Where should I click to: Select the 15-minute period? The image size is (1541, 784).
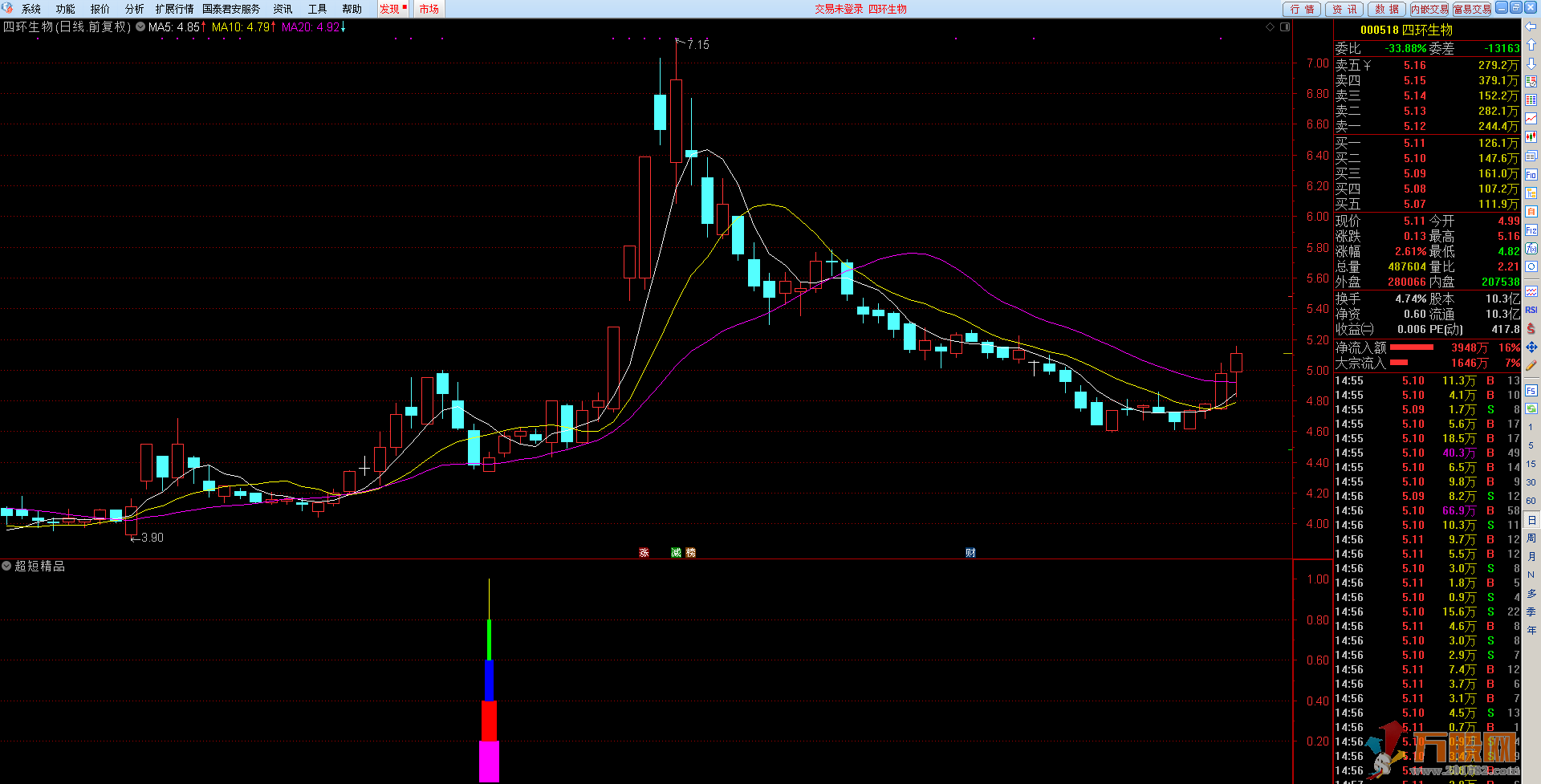pos(1531,464)
